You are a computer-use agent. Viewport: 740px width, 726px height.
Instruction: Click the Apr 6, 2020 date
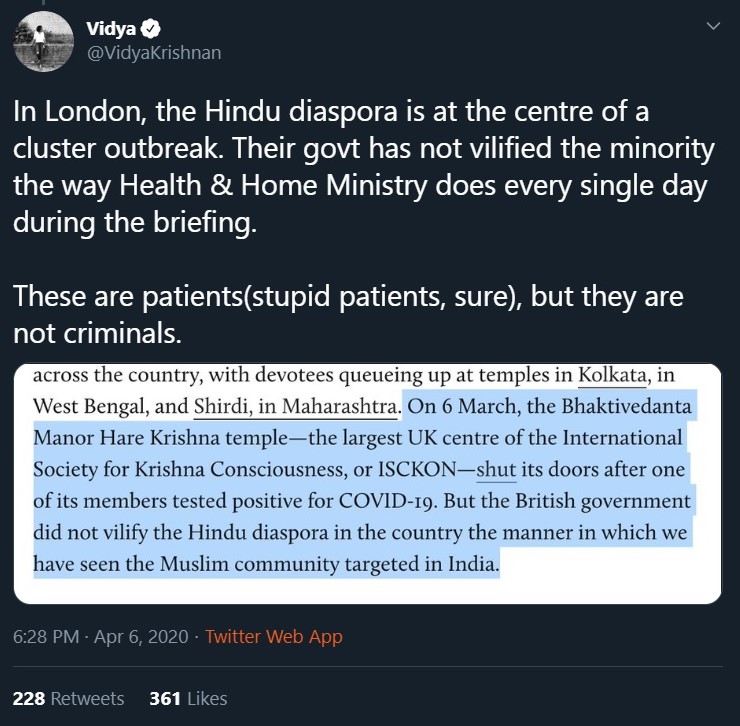[143, 636]
